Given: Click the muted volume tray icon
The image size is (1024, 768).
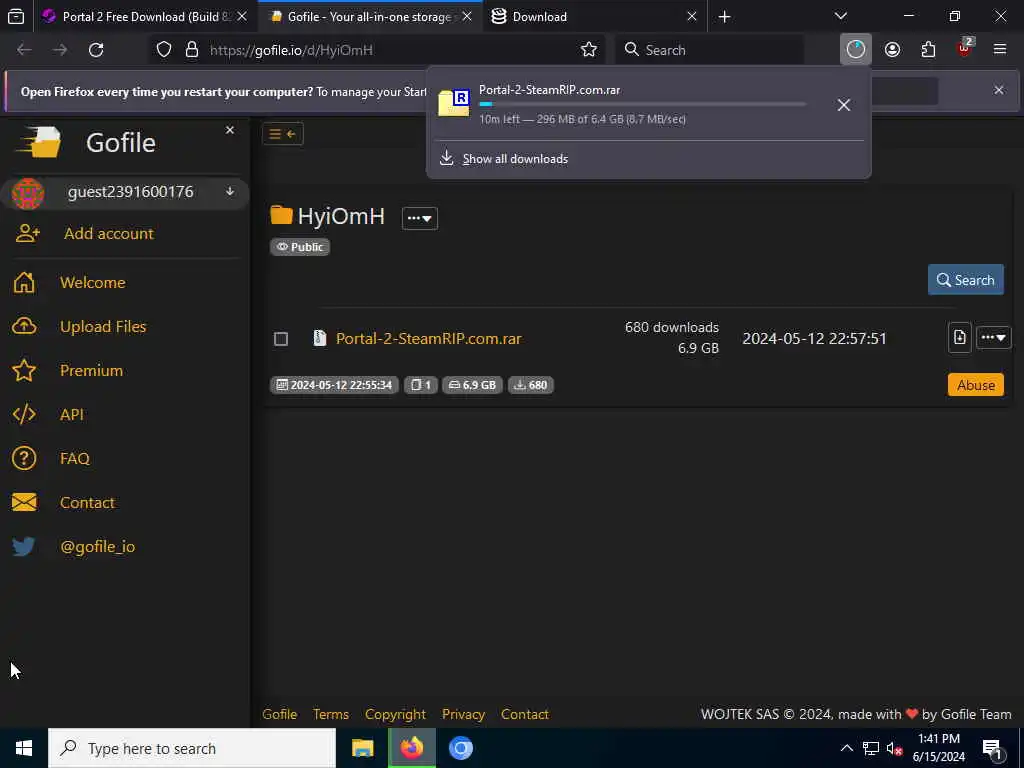Looking at the screenshot, I should click(x=894, y=748).
